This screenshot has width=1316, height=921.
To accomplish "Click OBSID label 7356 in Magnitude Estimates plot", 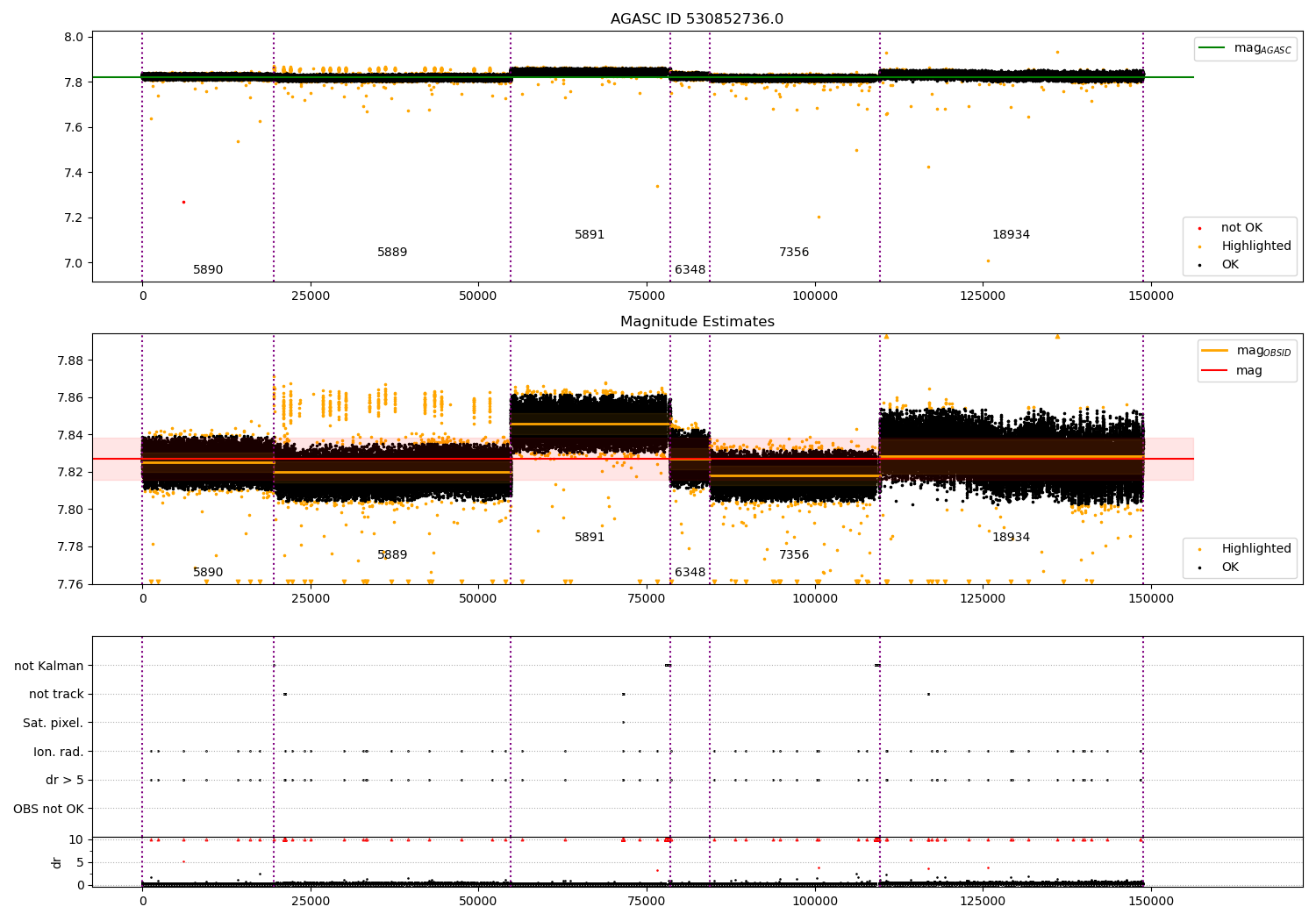I will pyautogui.click(x=794, y=555).
